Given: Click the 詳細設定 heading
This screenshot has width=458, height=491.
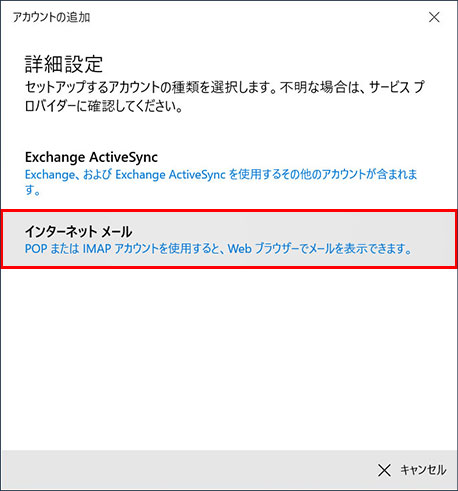Looking at the screenshot, I should click(64, 64).
